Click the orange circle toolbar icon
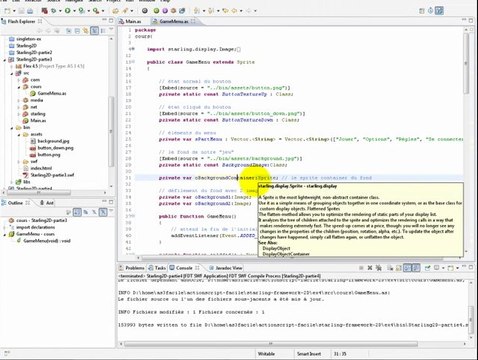This screenshot has width=478, height=360. (173, 11)
